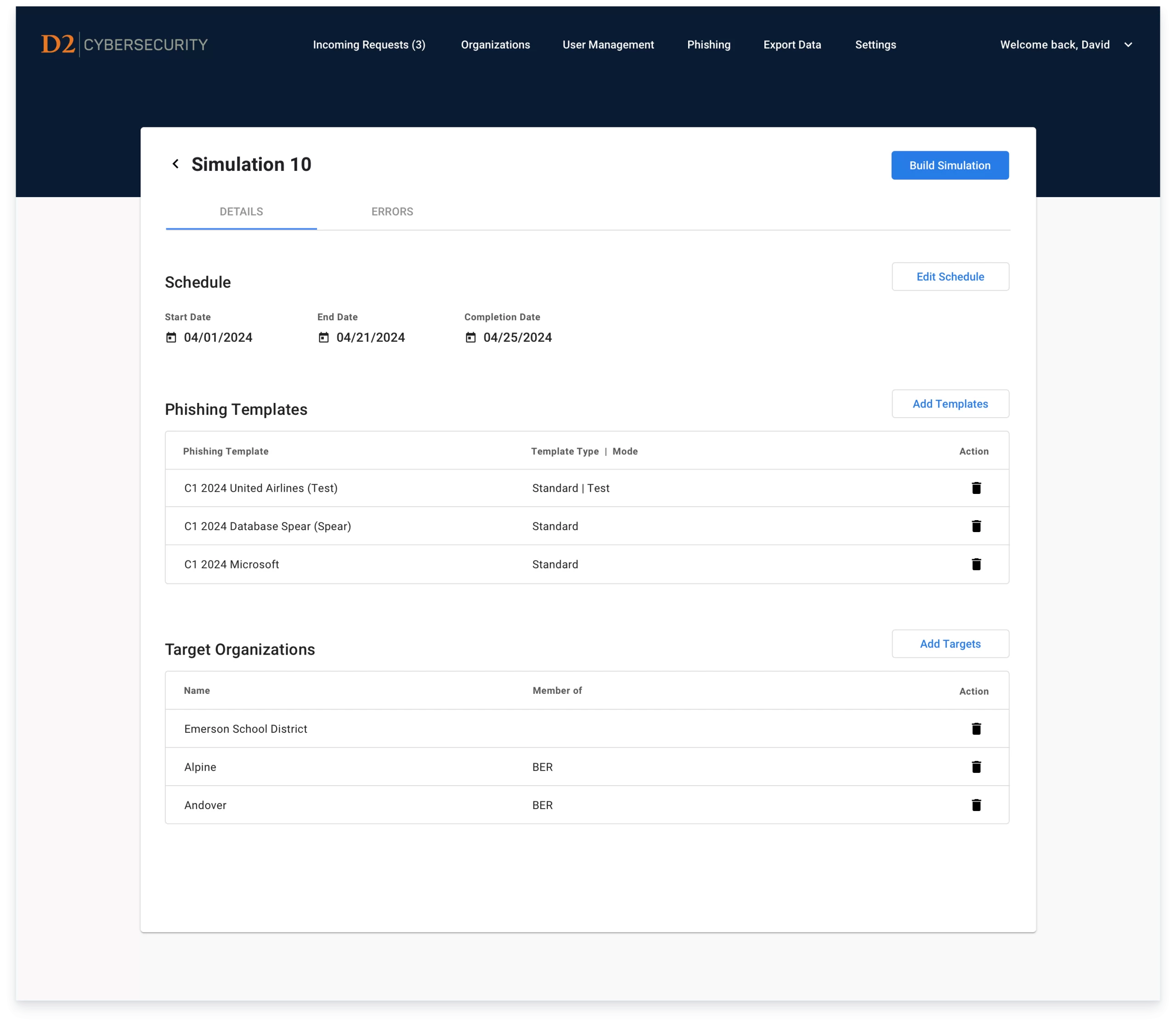Select the C1 2024 United Airlines (Test) row
Image resolution: width=1176 pixels, height=1026 pixels.
[587, 488]
